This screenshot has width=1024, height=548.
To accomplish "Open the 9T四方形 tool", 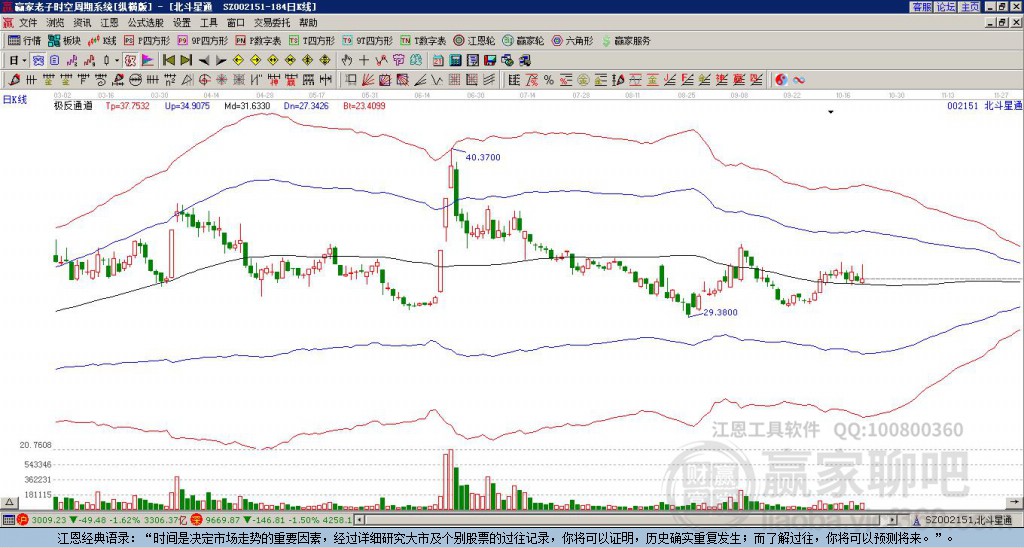I will [368, 40].
